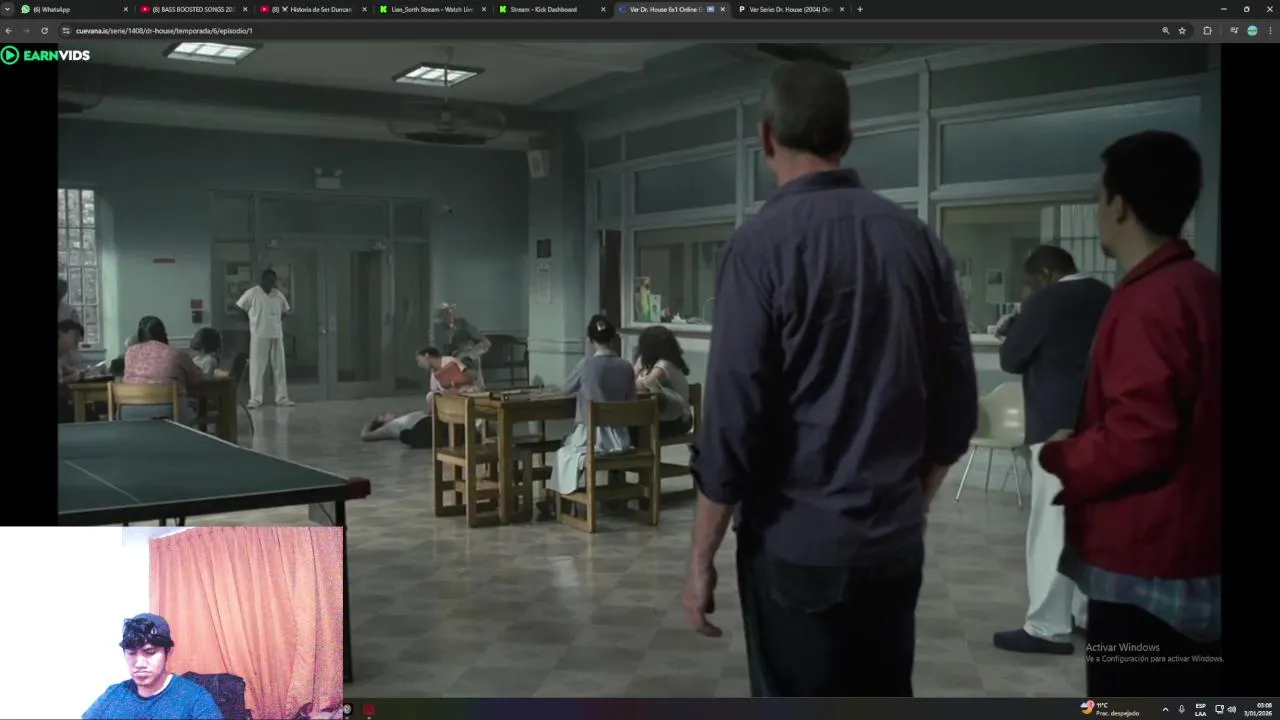Open the zoom magnifier icon in address bar
The width and height of the screenshot is (1280, 720).
click(x=1166, y=31)
